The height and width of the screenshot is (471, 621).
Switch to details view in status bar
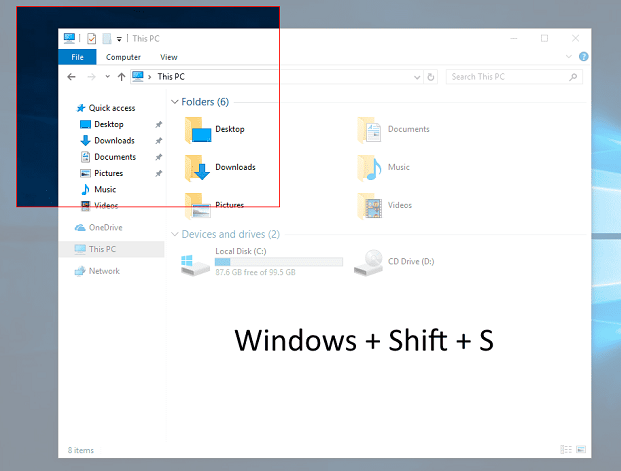566,451
